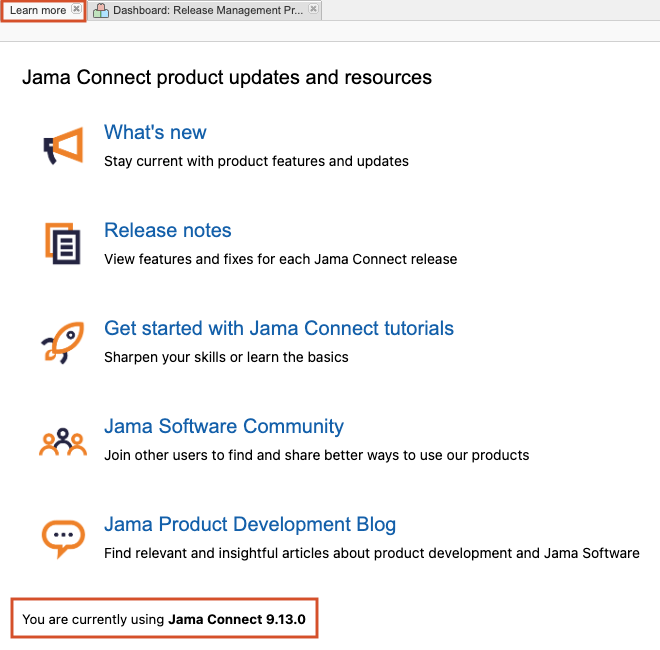Switch to the Learn more tab

coord(38,10)
